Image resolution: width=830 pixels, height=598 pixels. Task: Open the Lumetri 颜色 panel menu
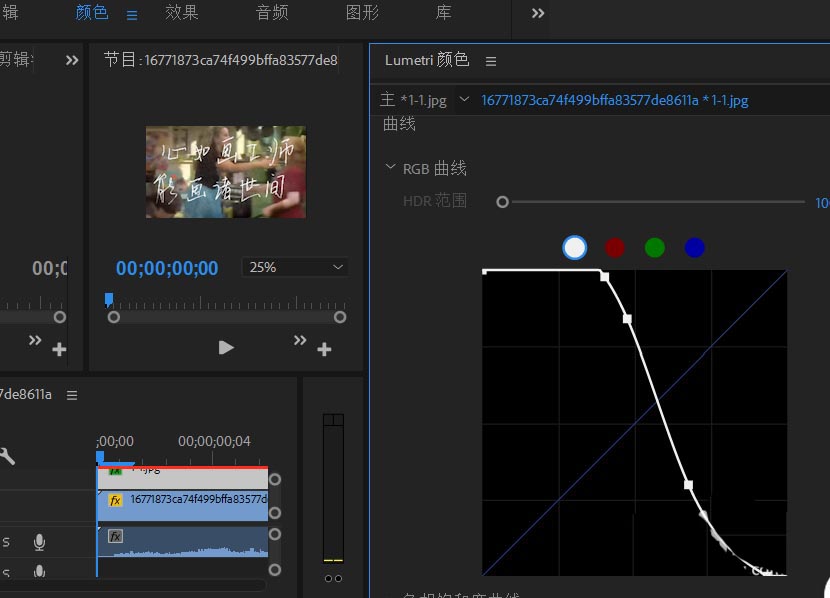click(491, 61)
